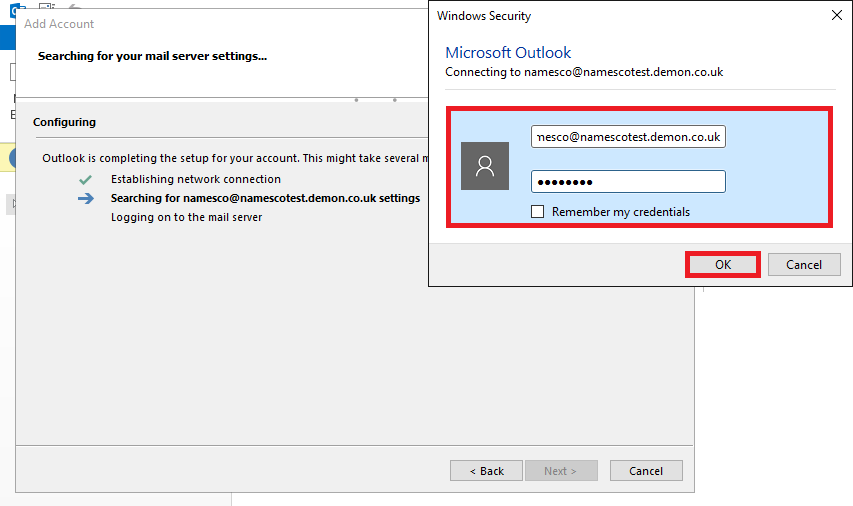
Task: Click the blue arrow progress icon
Action: pos(85,199)
